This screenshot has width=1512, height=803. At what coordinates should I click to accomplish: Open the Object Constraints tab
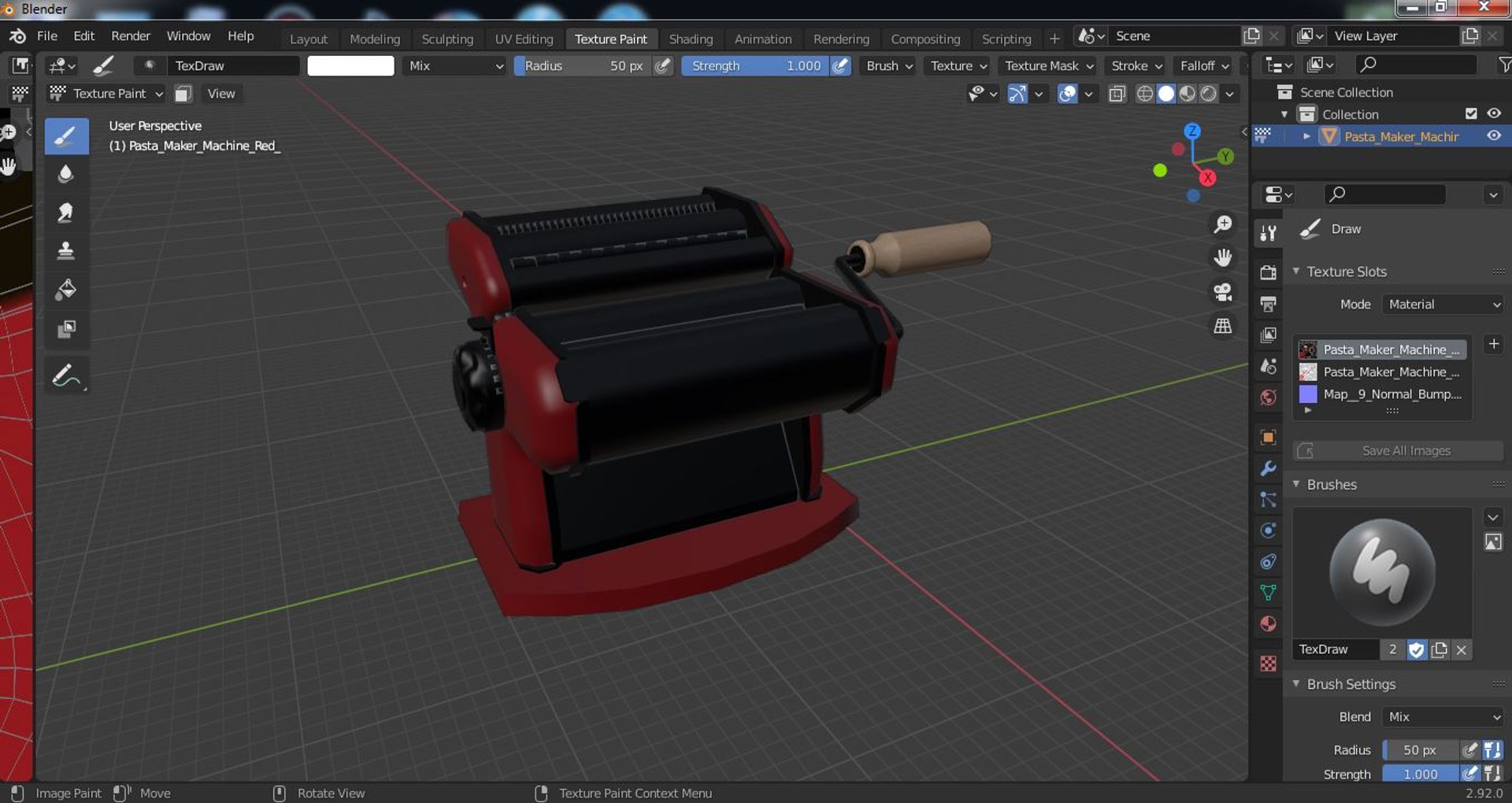coord(1268,561)
